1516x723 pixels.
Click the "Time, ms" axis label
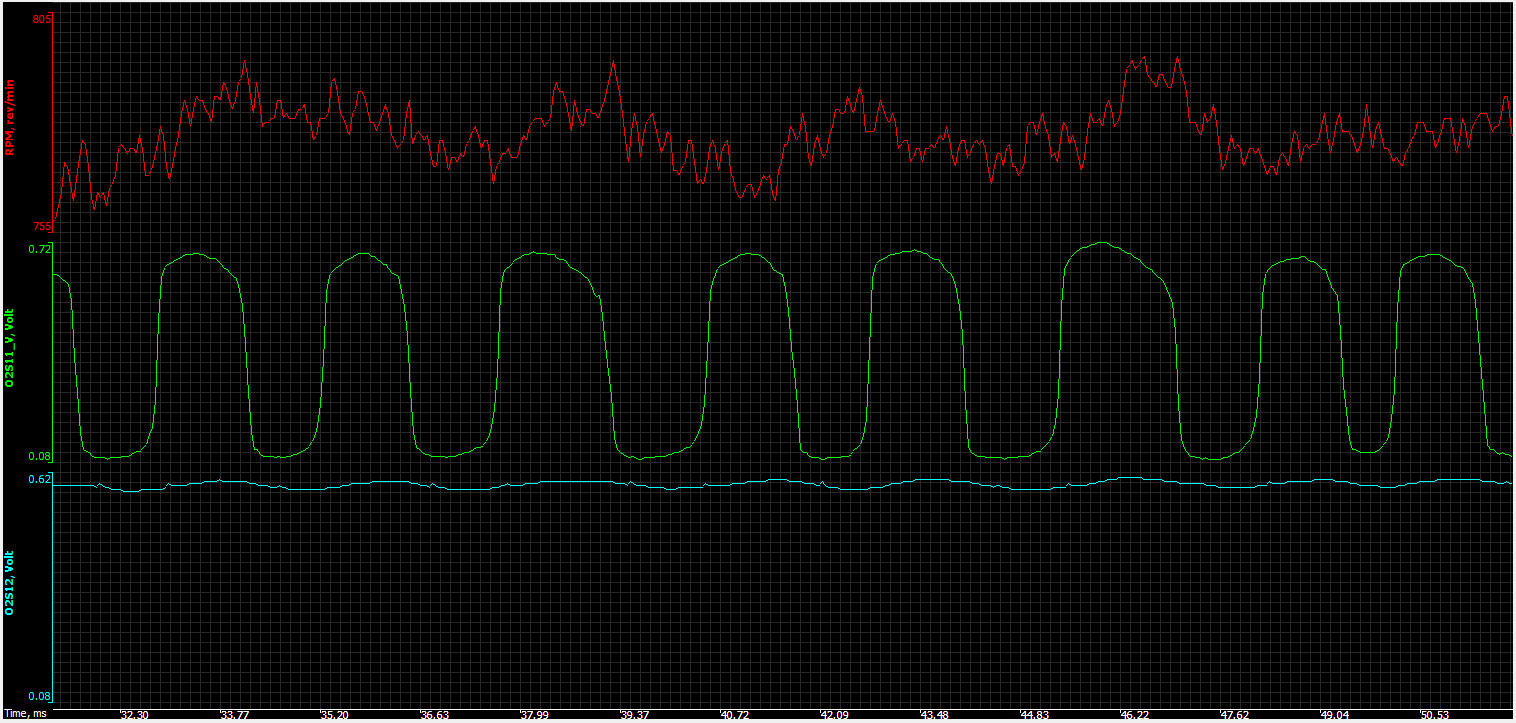24,715
